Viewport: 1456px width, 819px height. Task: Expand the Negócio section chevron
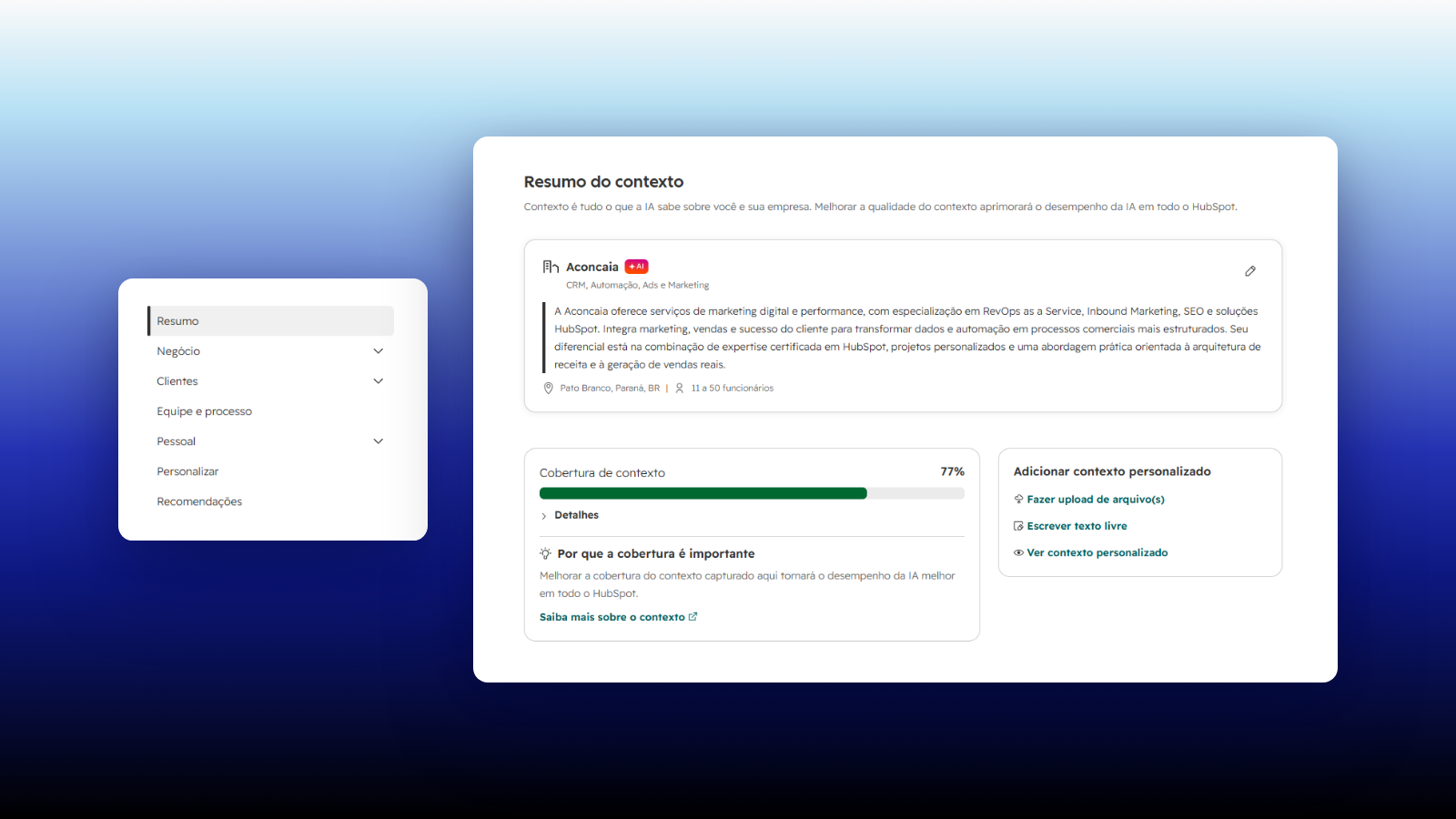379,351
